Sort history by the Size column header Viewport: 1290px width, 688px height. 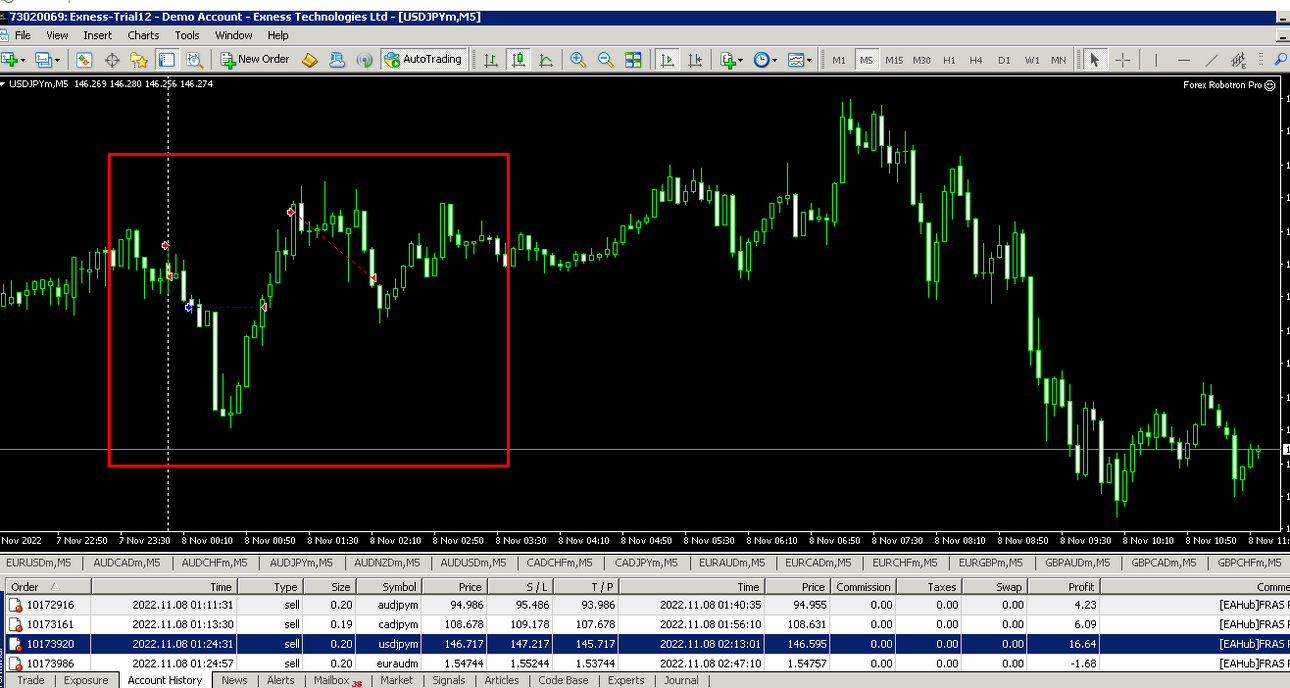(329, 587)
